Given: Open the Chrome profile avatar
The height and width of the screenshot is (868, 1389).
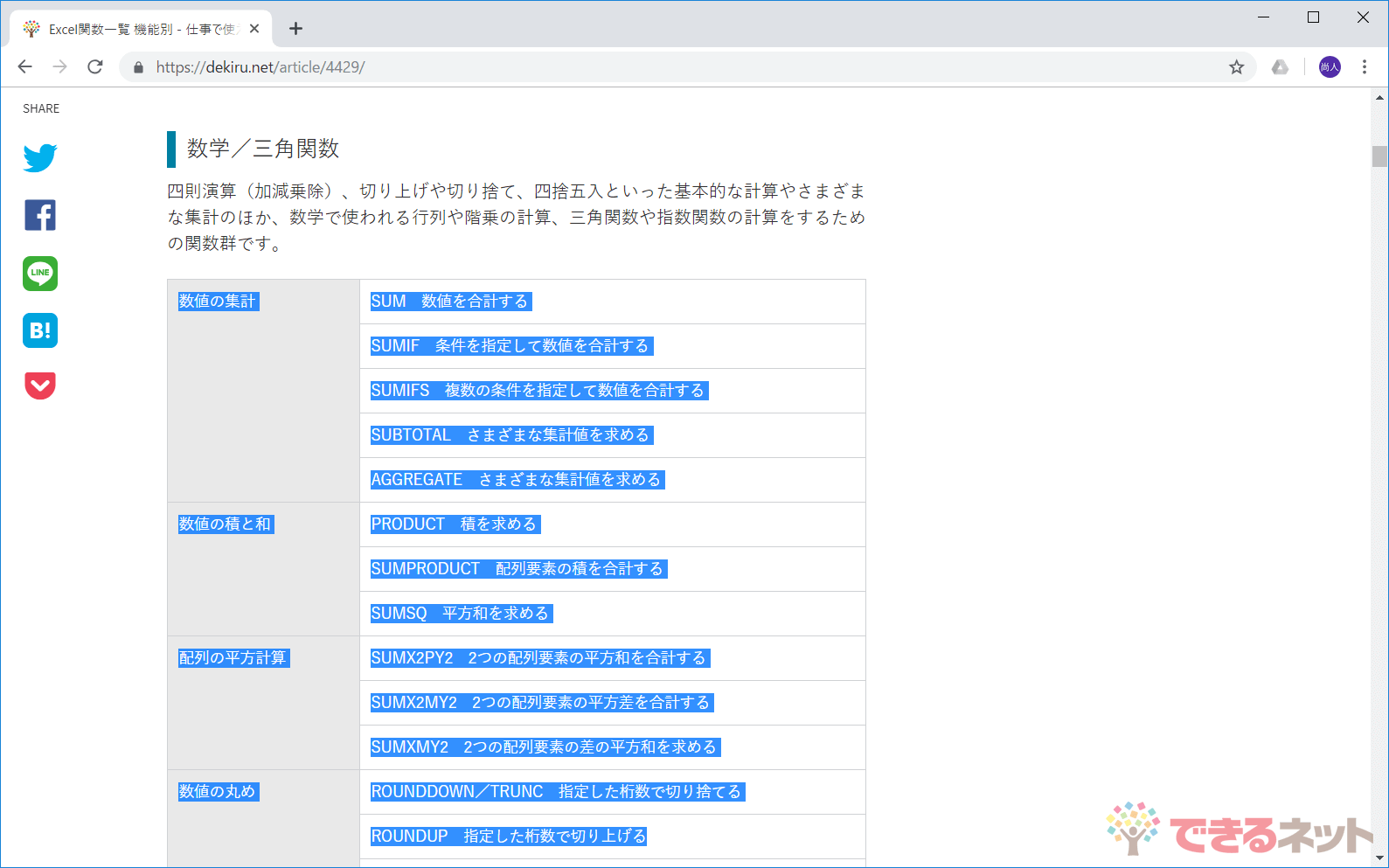Looking at the screenshot, I should (1330, 67).
